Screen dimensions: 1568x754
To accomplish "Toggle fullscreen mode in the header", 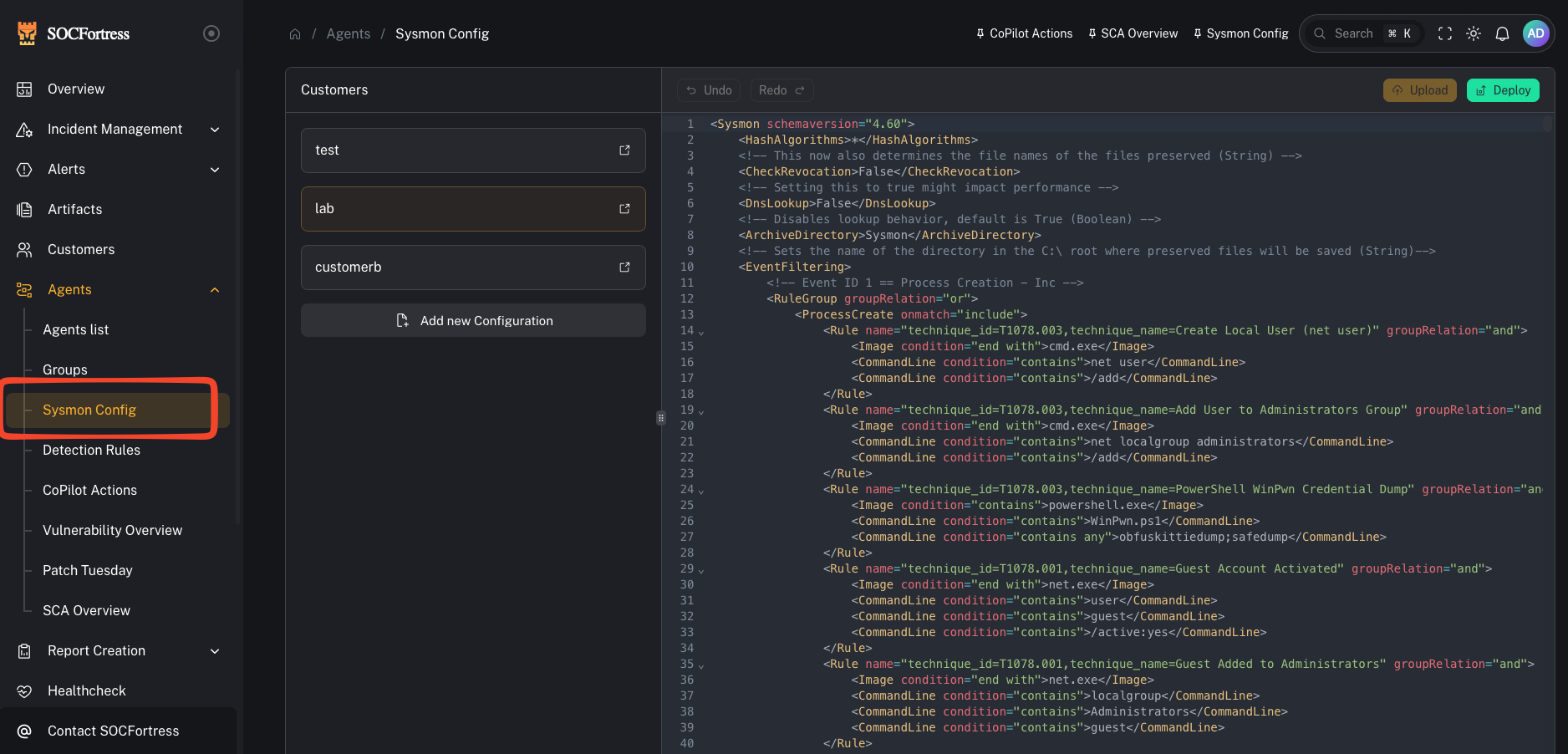I will point(1445,33).
